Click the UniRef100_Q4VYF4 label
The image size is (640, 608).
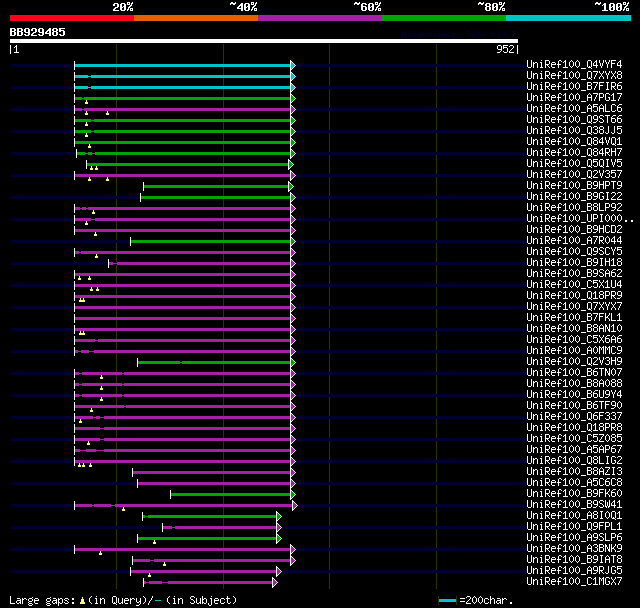tap(574, 64)
